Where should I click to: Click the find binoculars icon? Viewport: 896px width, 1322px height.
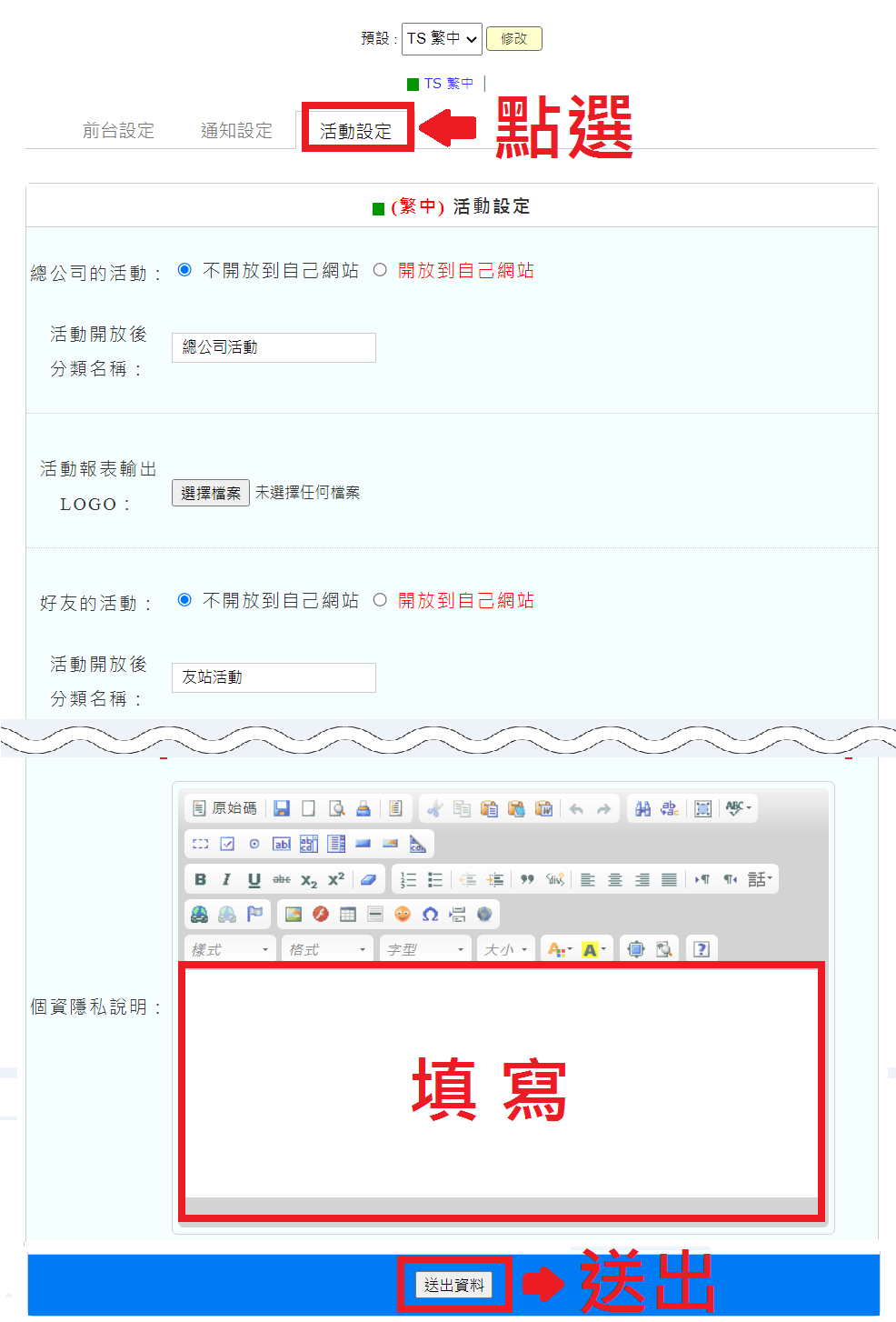[642, 808]
